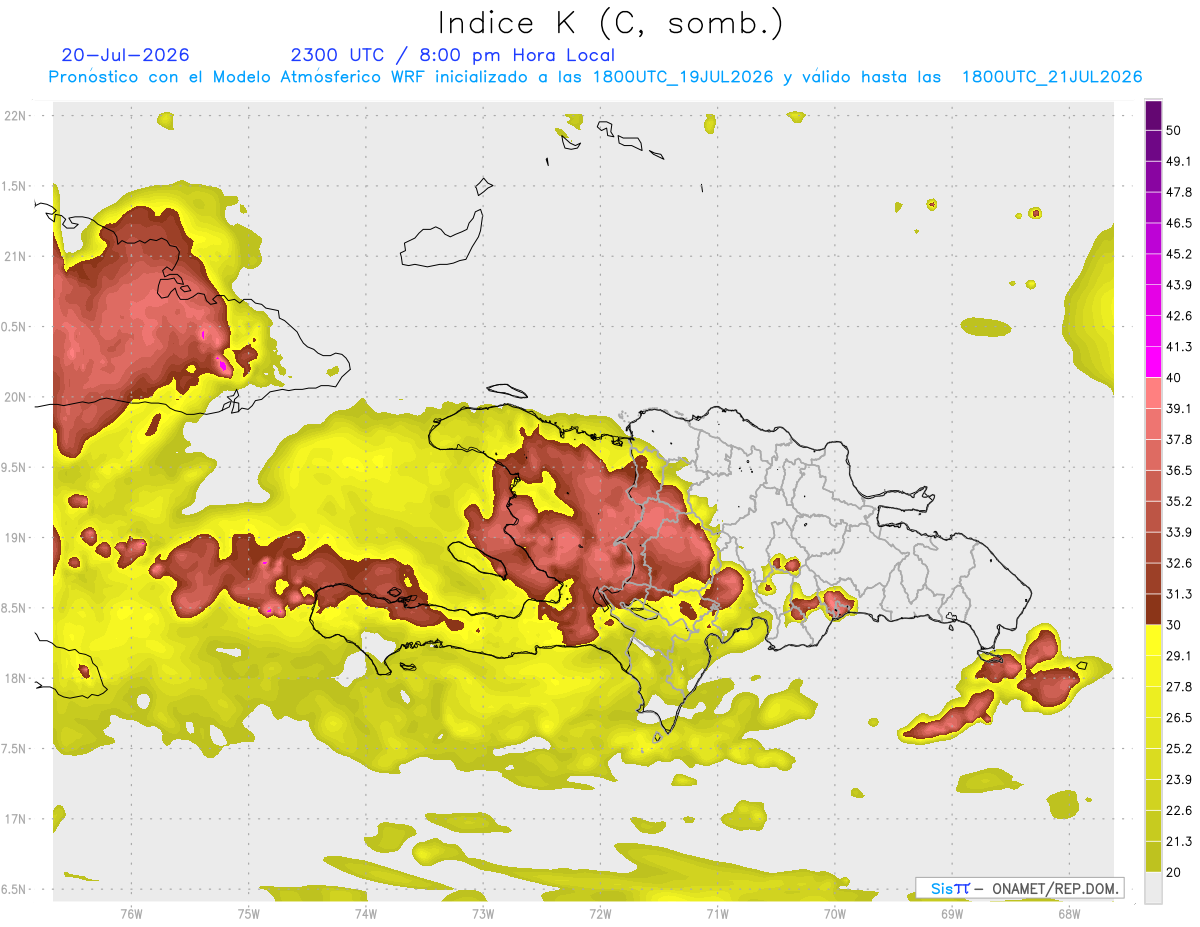
Task: Click the legend value "22.6"
Action: pyautogui.click(x=1178, y=811)
